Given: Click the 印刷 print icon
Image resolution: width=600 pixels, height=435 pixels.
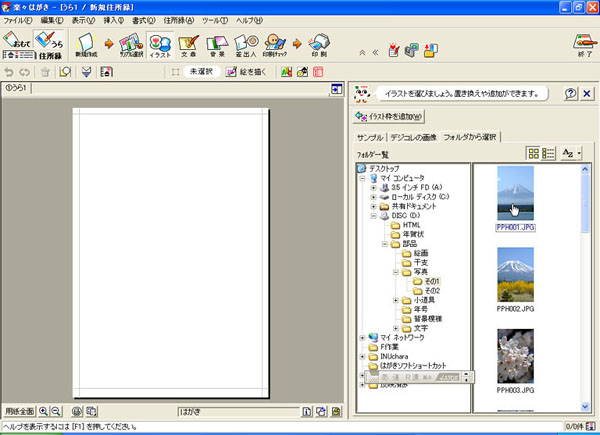Looking at the screenshot, I should (318, 45).
